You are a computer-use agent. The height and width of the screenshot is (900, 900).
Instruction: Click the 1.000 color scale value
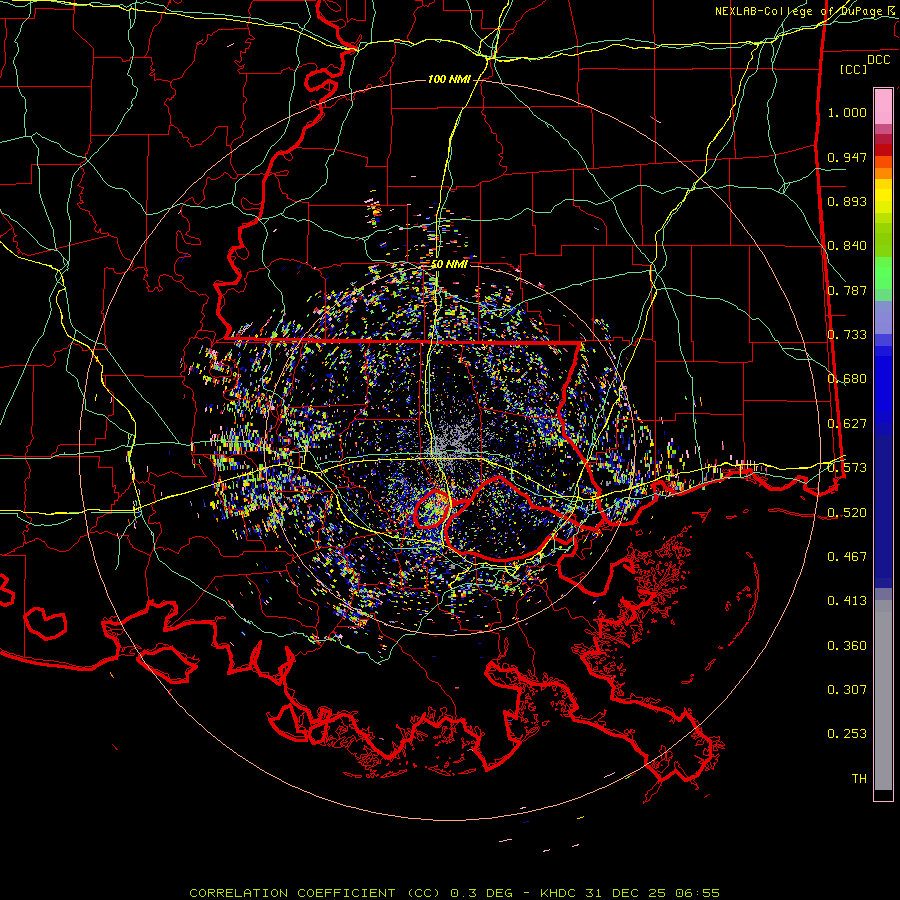(847, 112)
